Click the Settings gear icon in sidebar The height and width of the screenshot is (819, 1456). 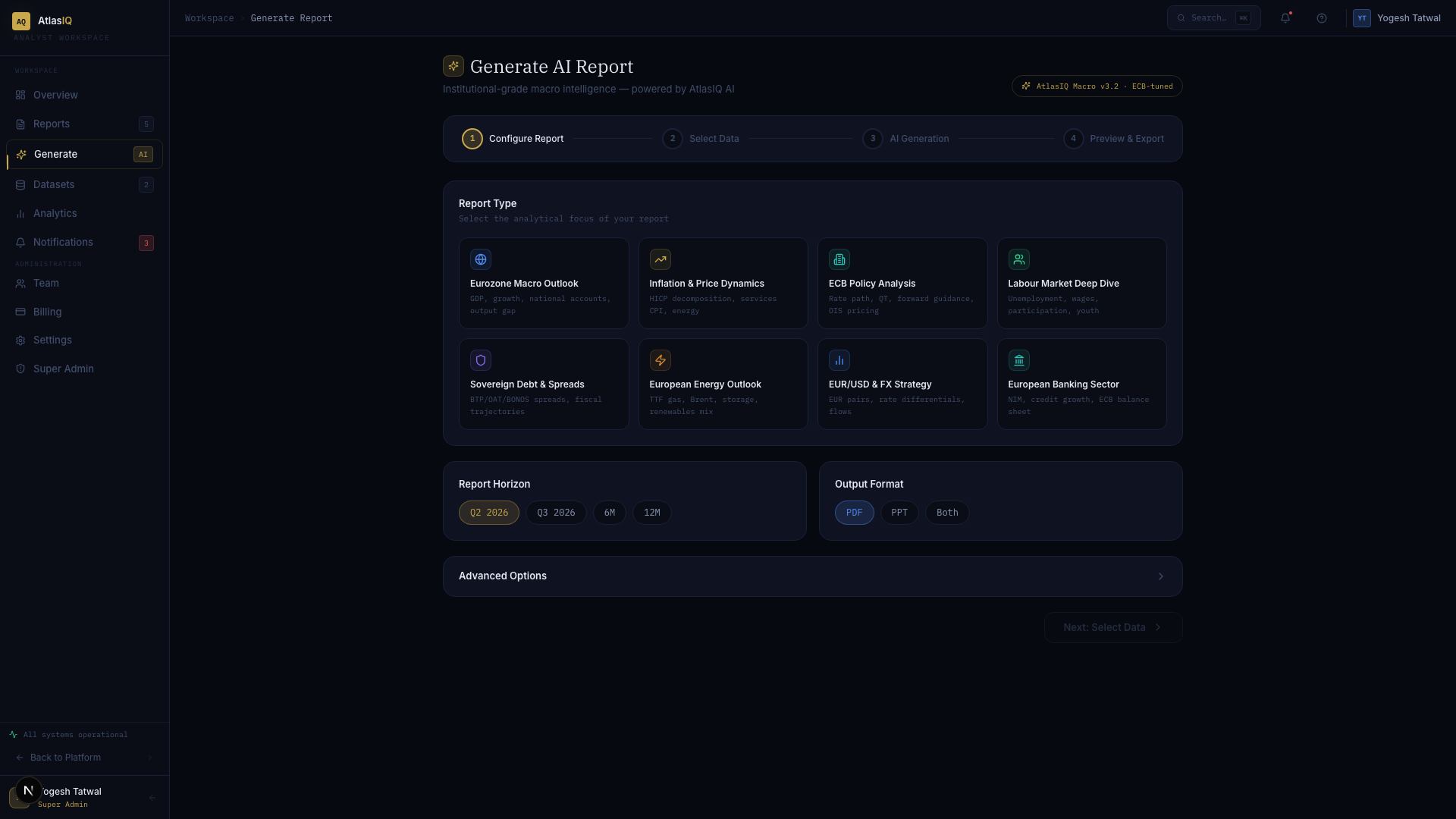(x=20, y=340)
